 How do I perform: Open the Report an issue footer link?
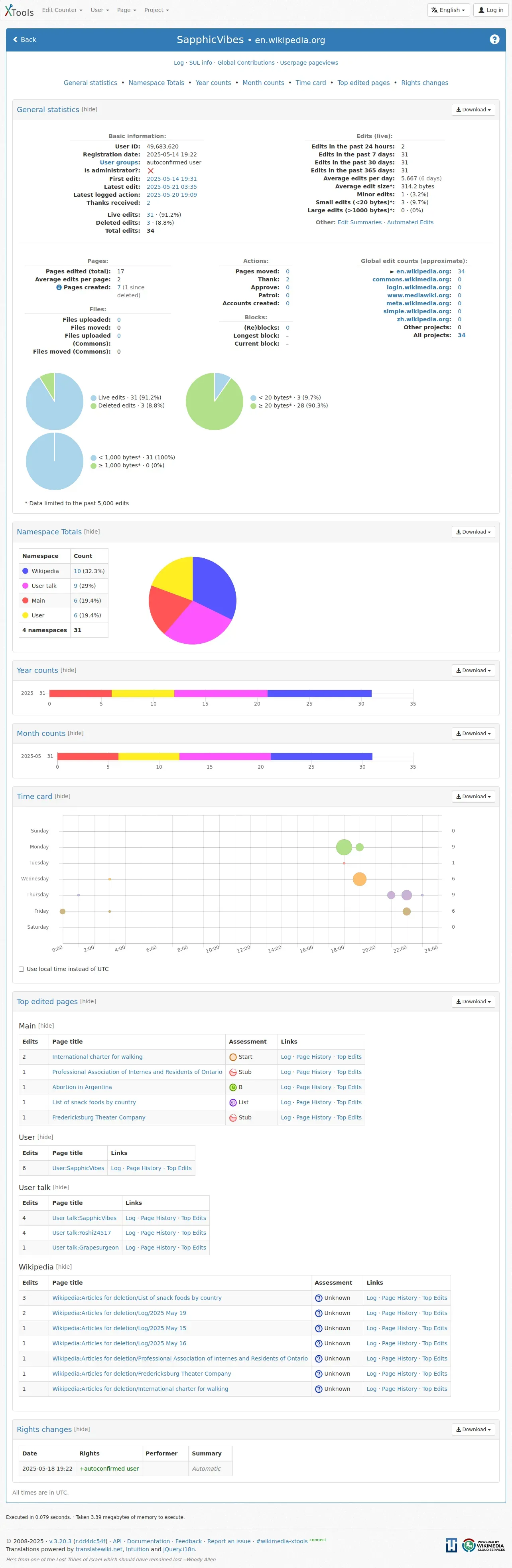point(228,1541)
